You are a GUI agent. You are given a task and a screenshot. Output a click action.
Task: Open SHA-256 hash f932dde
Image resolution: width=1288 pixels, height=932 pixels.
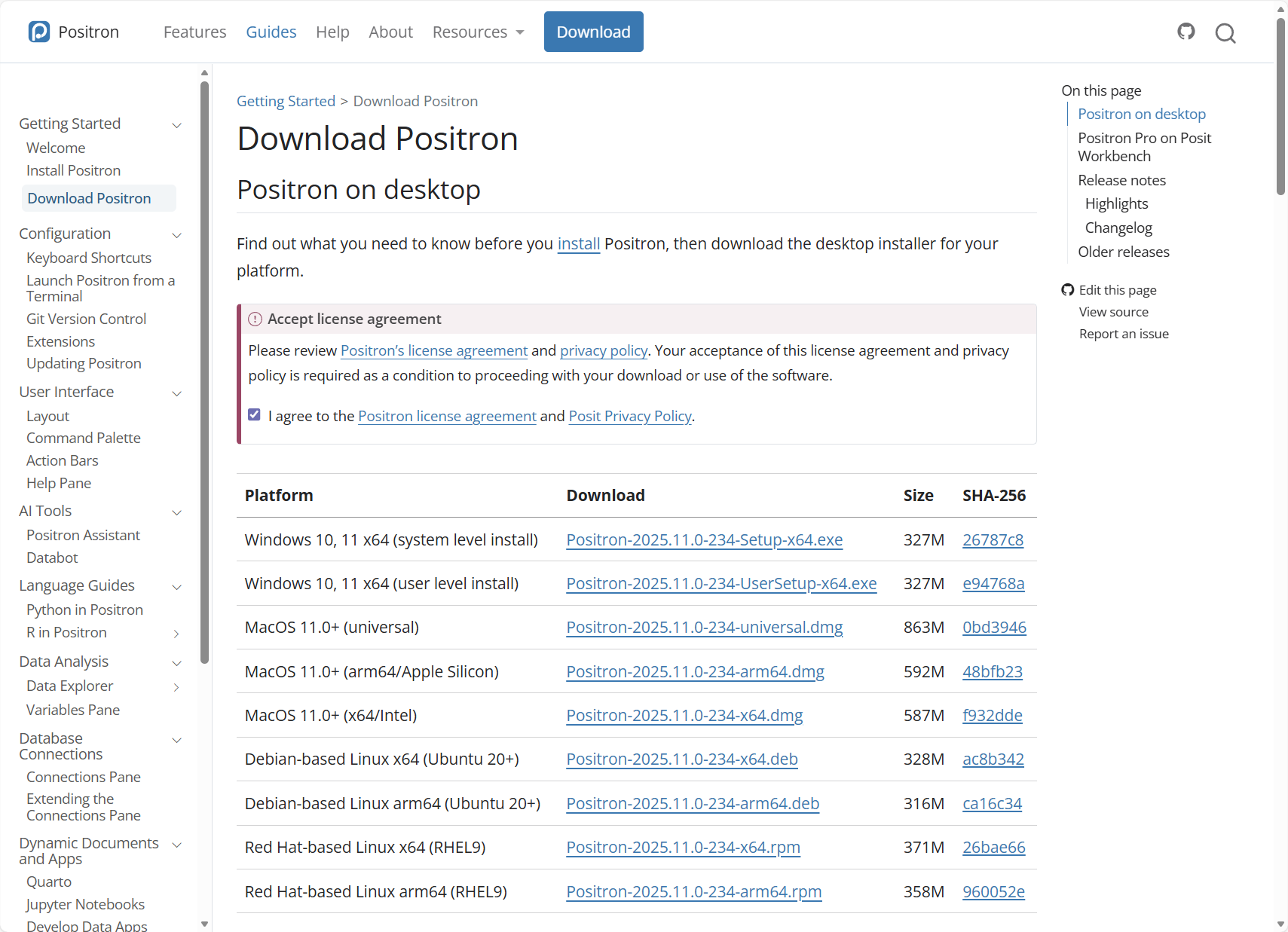993,715
